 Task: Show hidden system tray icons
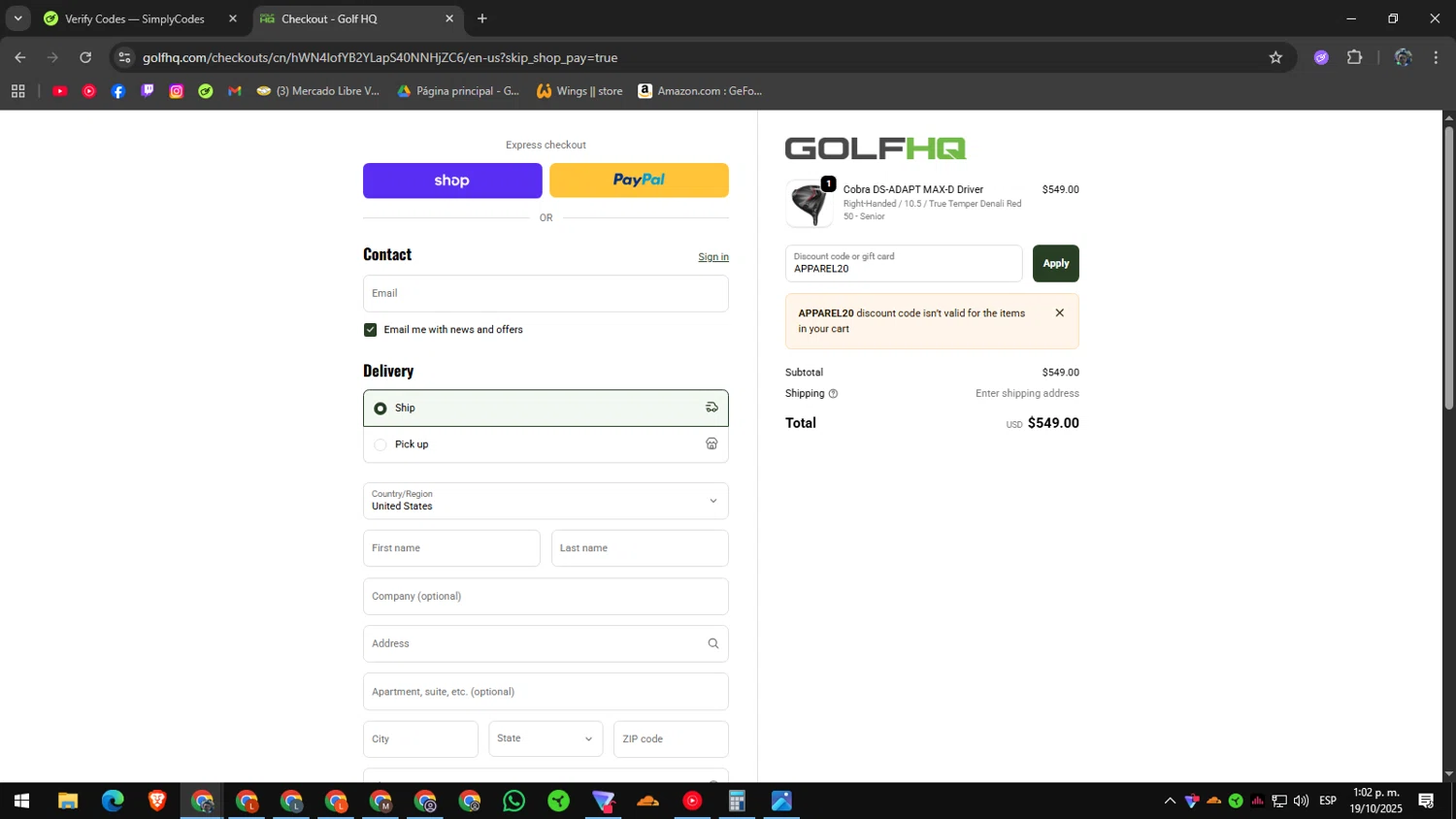pos(1170,802)
